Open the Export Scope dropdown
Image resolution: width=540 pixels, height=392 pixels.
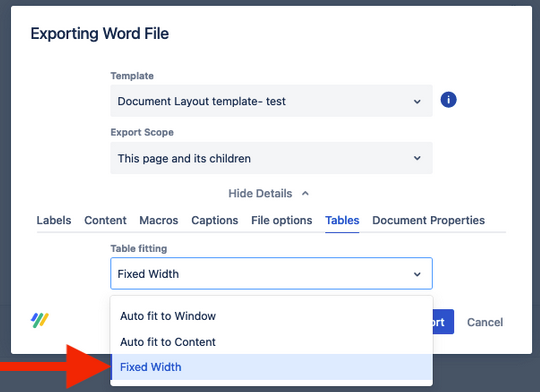(271, 158)
